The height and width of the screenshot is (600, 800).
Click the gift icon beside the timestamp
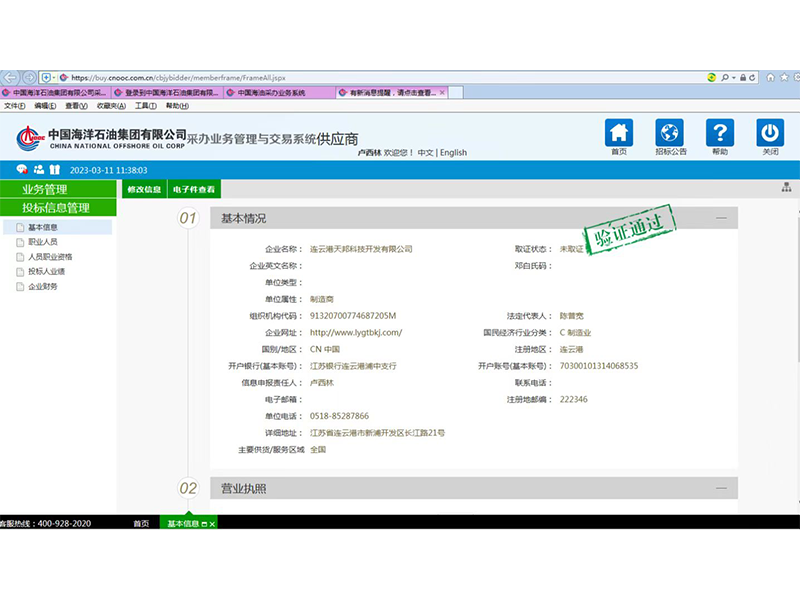tap(55, 170)
